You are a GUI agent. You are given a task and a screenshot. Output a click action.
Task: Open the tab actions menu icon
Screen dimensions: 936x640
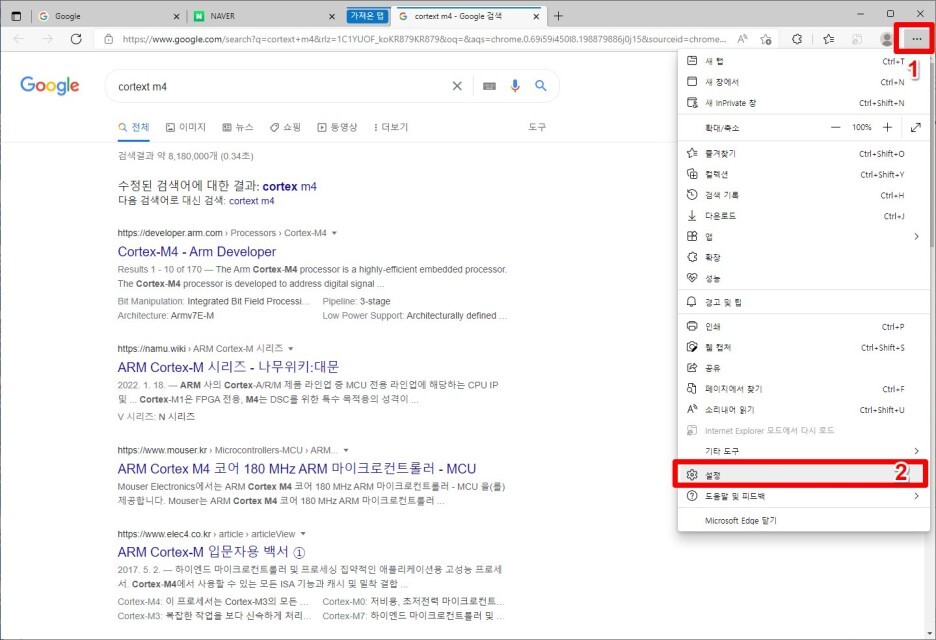(16, 16)
